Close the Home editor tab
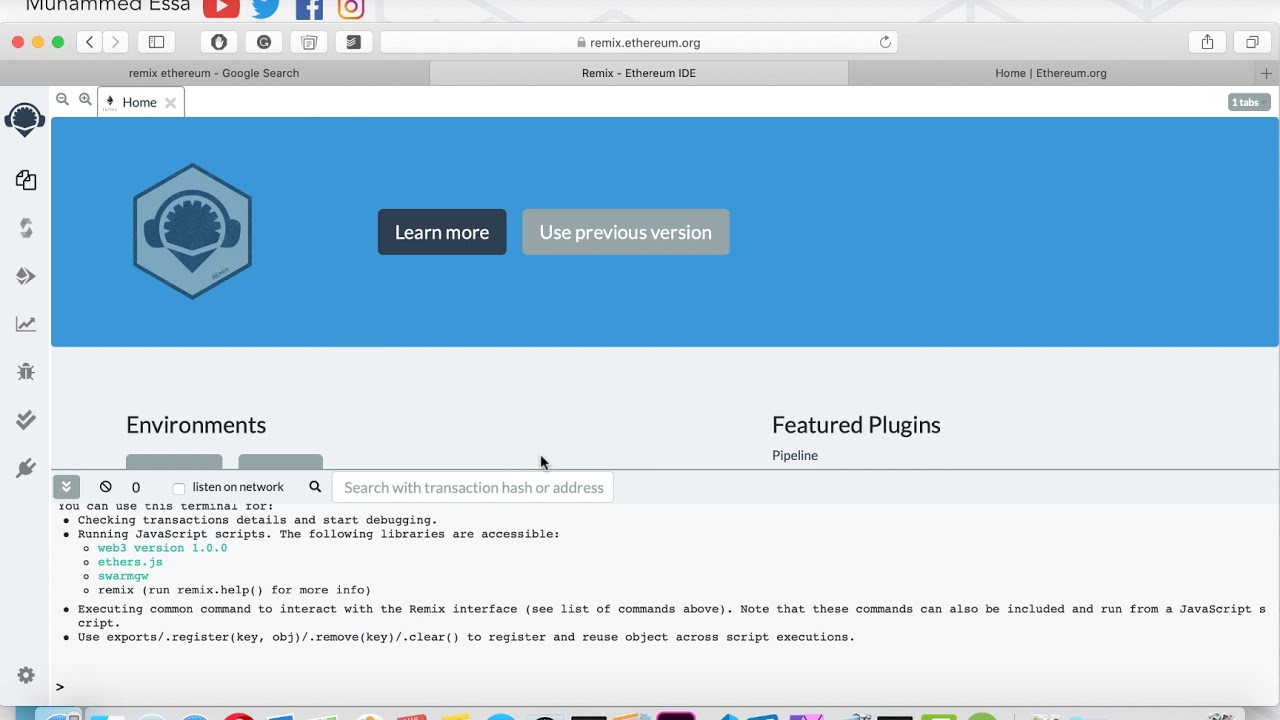This screenshot has height=720, width=1280. (x=170, y=102)
